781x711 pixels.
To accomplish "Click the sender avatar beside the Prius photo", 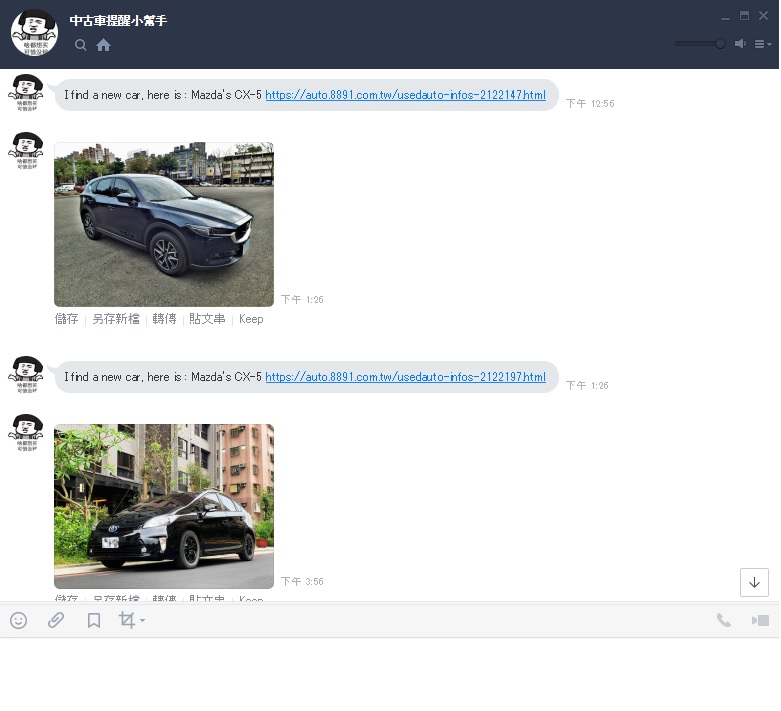I will click(x=26, y=432).
